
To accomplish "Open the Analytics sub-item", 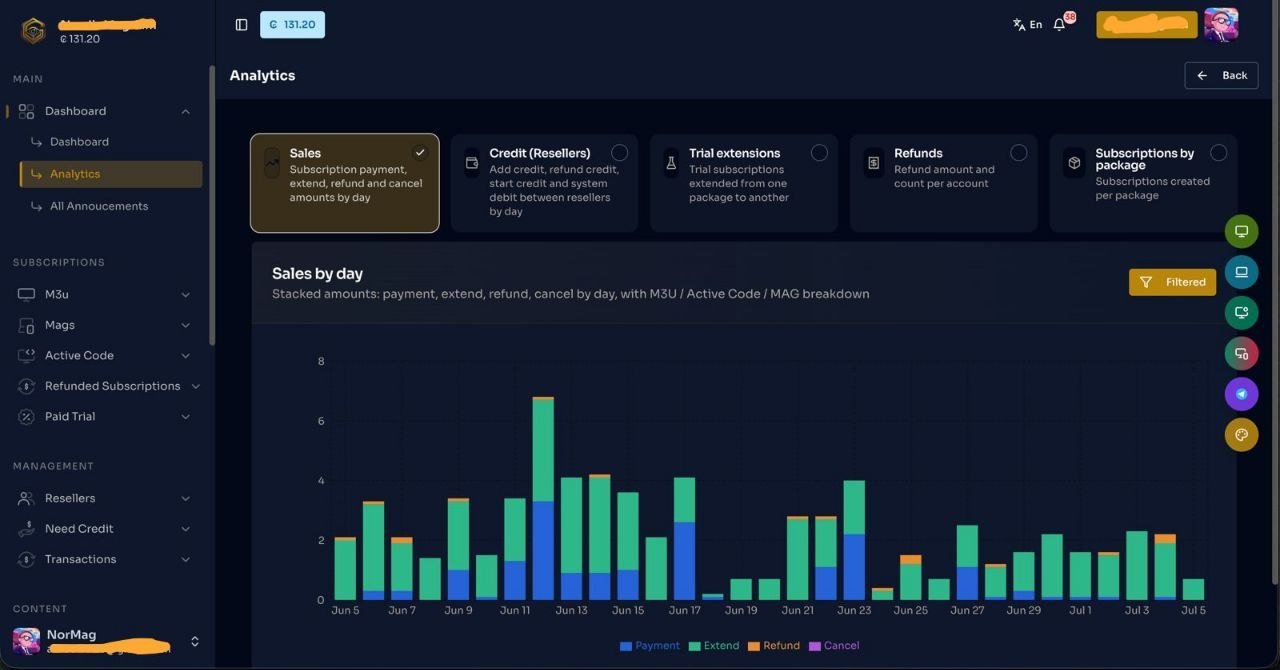I will pos(111,174).
